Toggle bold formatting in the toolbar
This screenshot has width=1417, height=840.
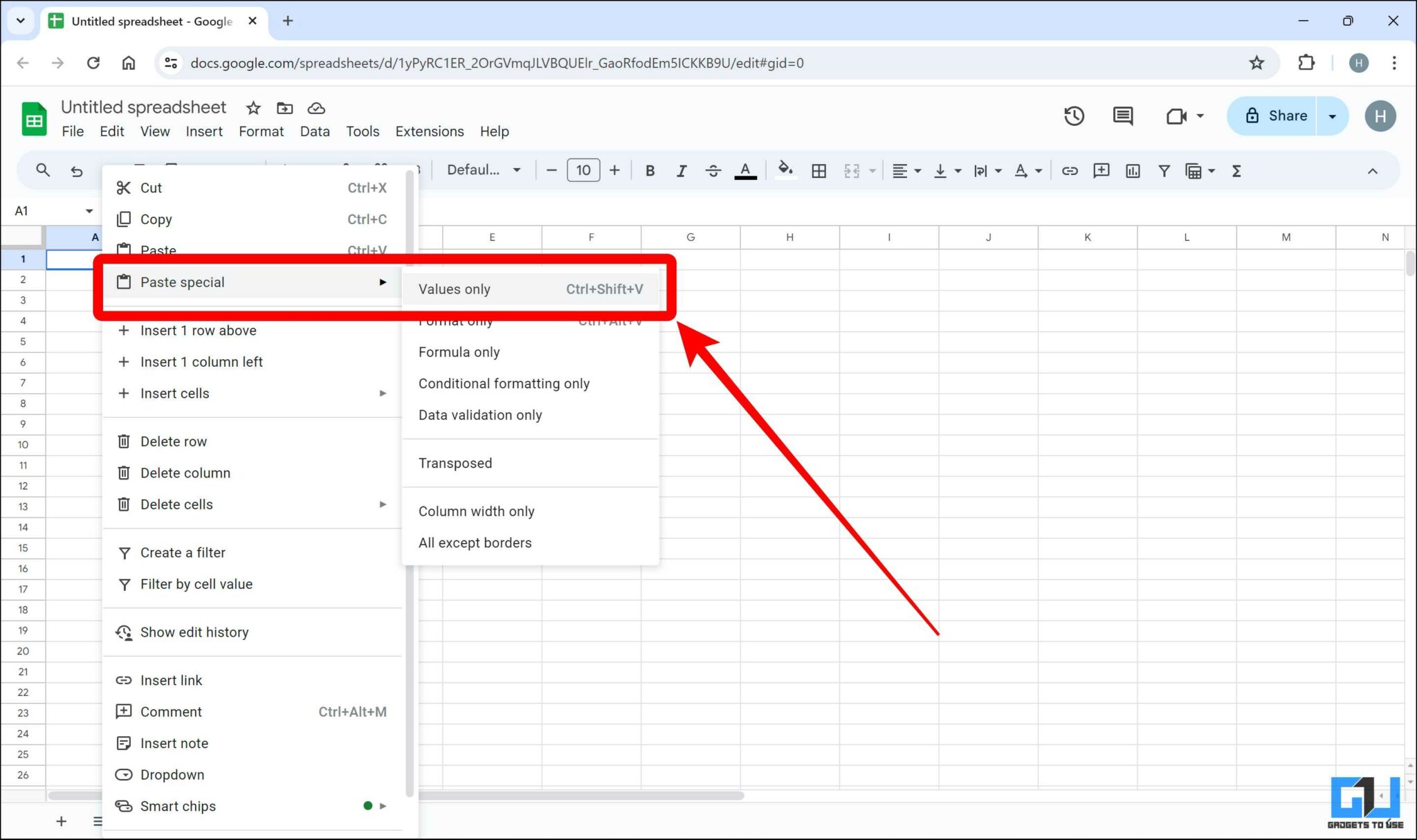pyautogui.click(x=650, y=170)
